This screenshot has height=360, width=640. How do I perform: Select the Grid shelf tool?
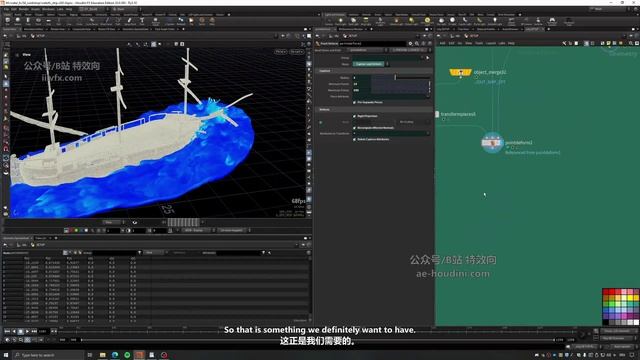point(48,21)
